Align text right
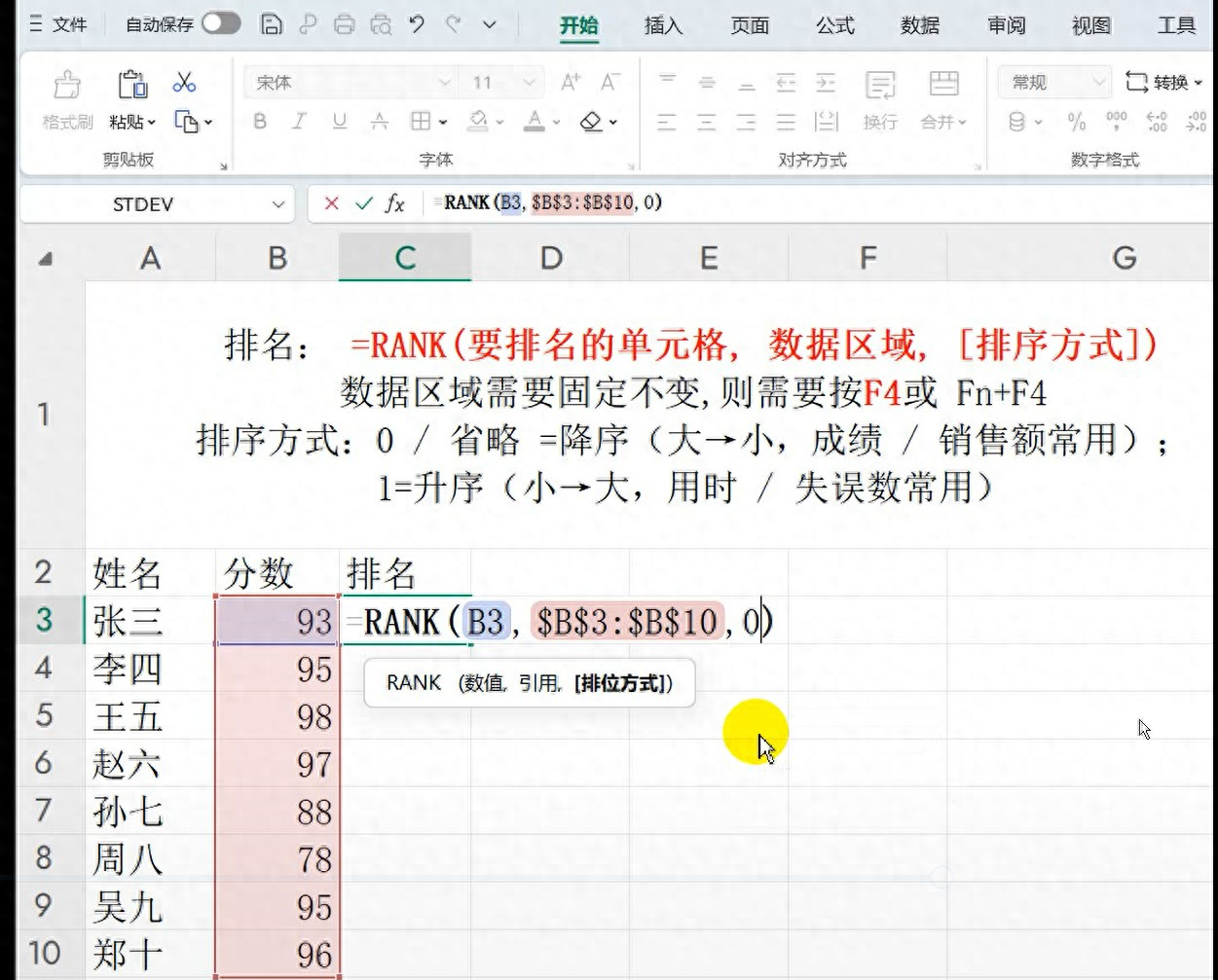The height and width of the screenshot is (980, 1218). (747, 122)
